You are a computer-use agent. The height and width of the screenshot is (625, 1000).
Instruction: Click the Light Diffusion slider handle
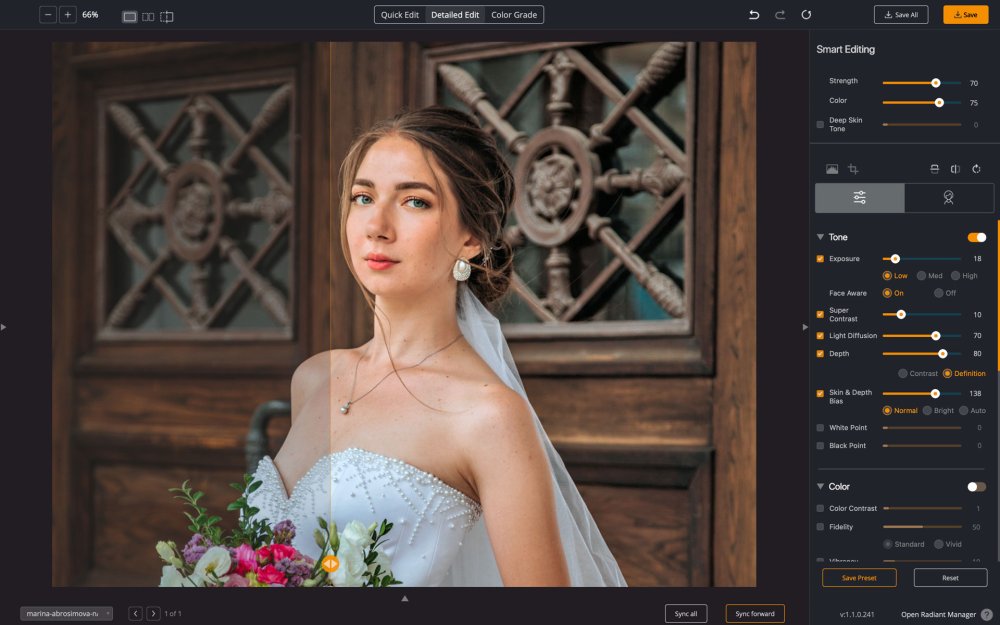coord(936,335)
